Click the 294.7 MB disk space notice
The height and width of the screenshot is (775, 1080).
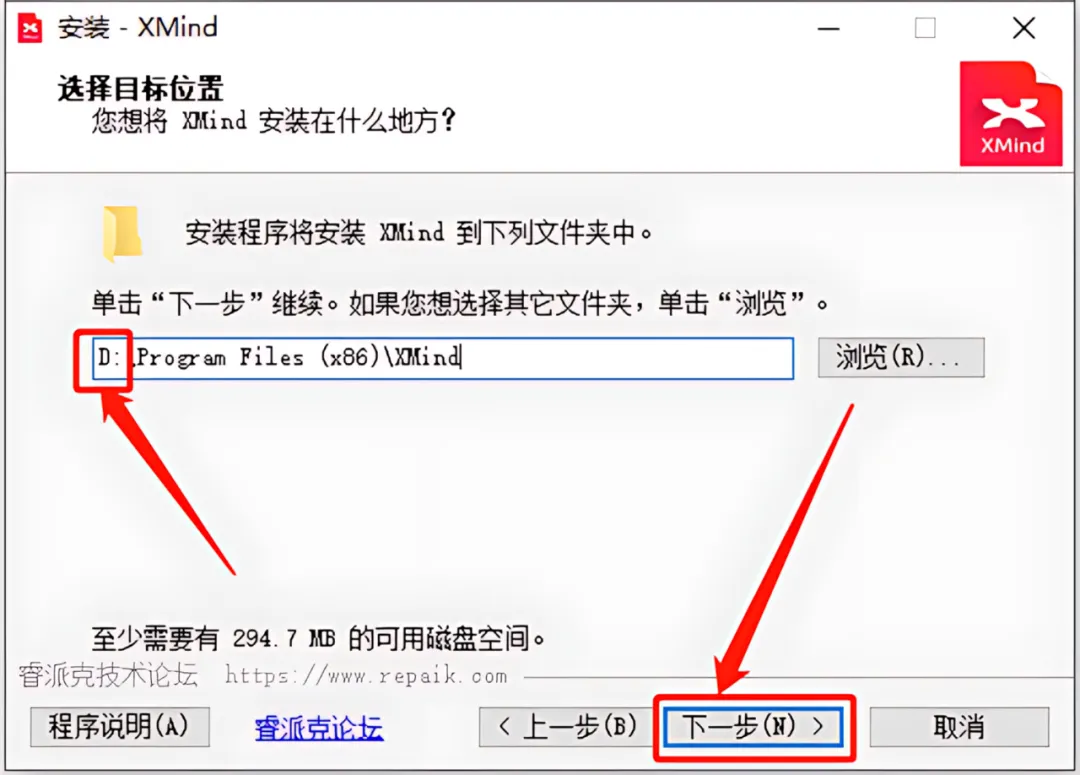[x=319, y=639]
